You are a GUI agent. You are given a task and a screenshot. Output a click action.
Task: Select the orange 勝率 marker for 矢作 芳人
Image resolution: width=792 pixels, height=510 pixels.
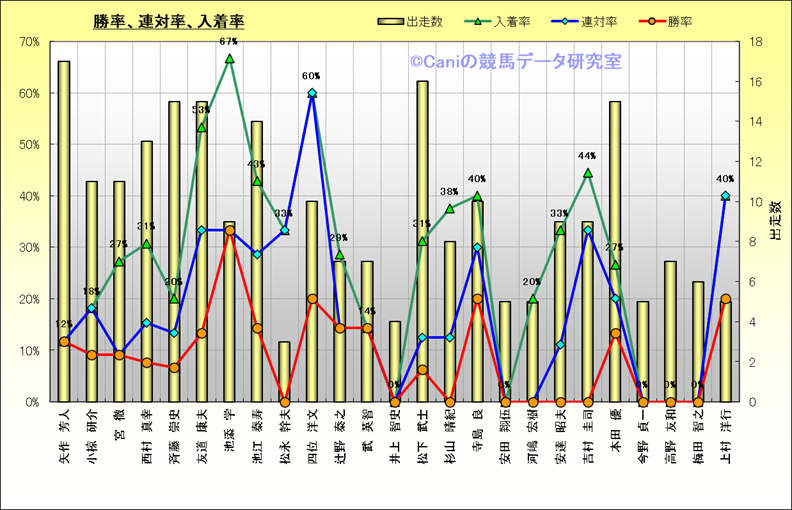tap(64, 341)
